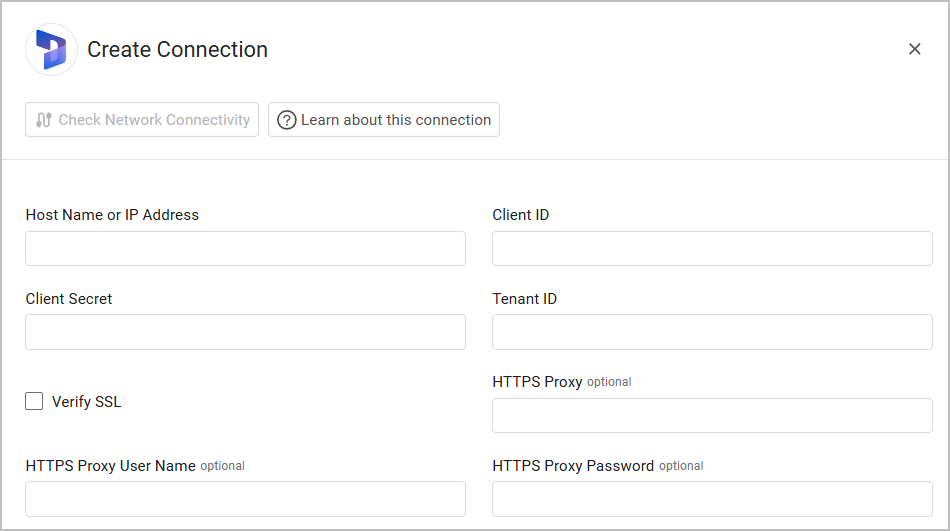The image size is (950, 531).
Task: Click the Dynamics 365 logo icon
Action: click(51, 50)
